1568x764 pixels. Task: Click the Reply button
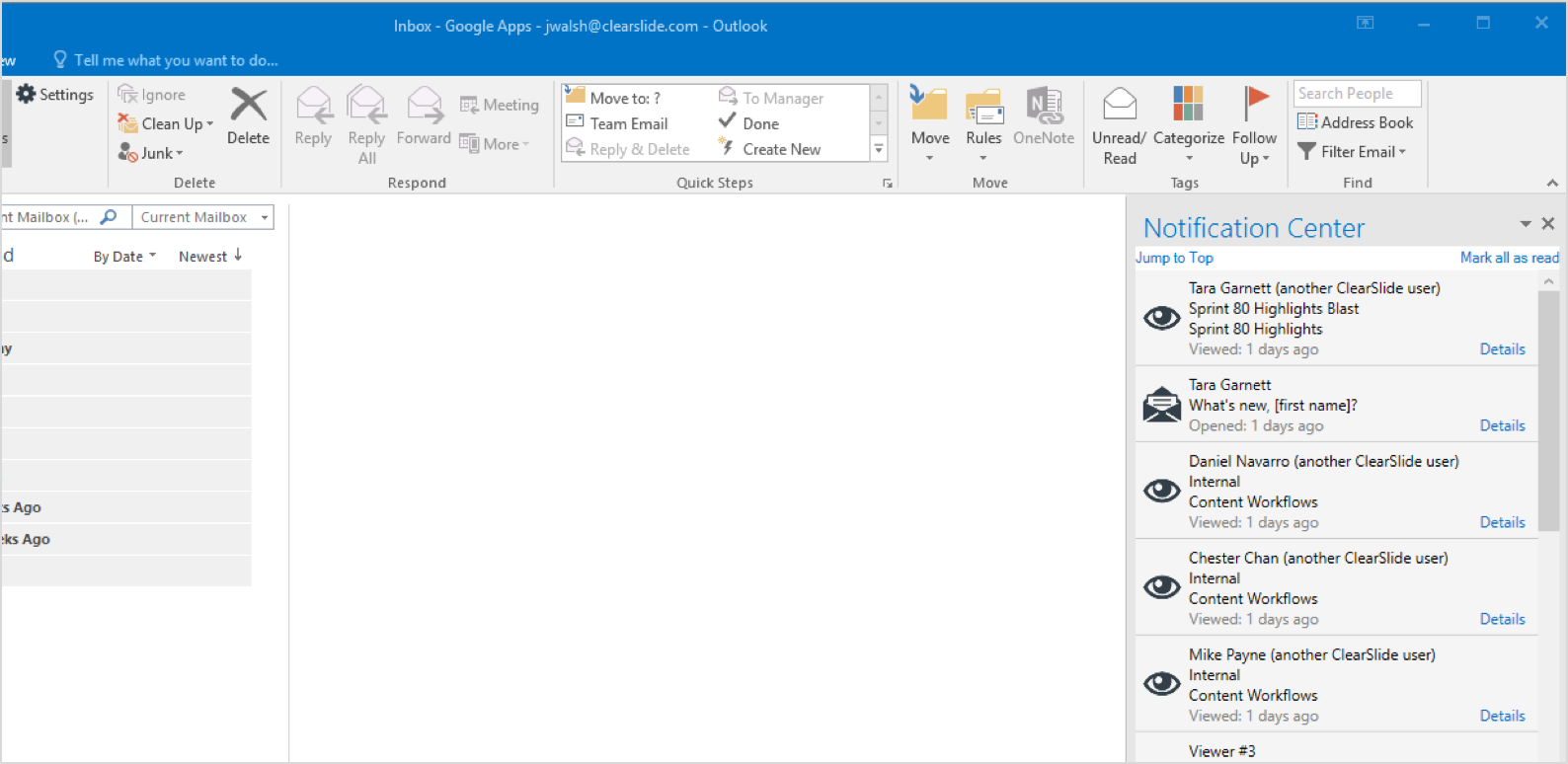[x=313, y=116]
